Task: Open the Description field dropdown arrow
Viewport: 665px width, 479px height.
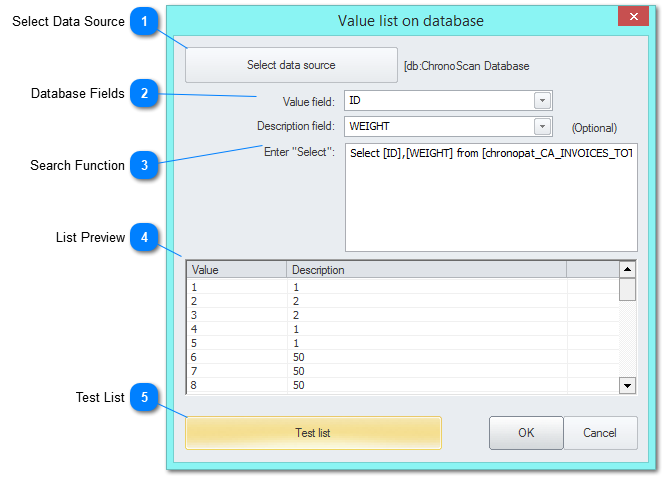Action: click(x=542, y=126)
